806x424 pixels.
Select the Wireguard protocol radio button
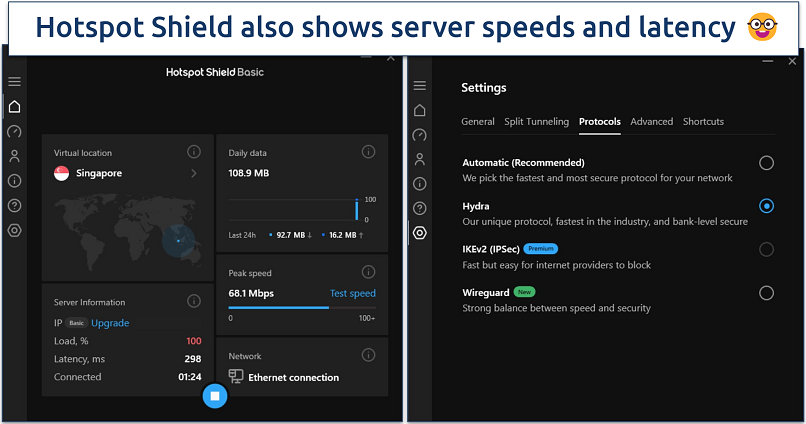[766, 293]
